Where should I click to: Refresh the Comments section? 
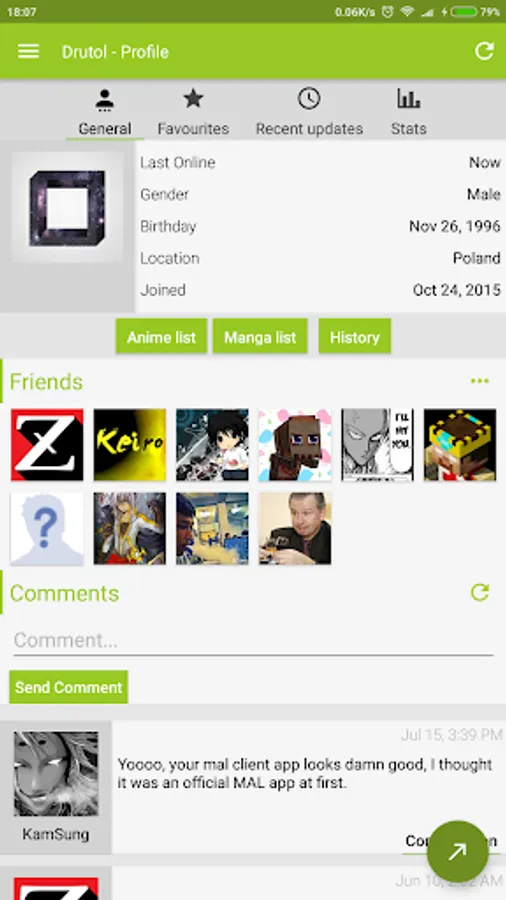(x=480, y=592)
